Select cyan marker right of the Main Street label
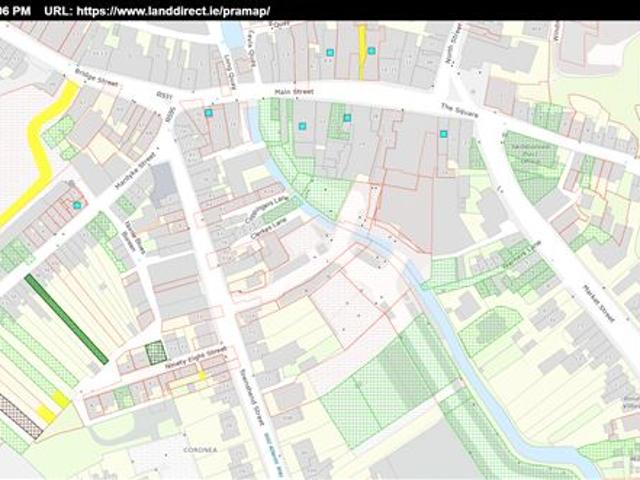The width and height of the screenshot is (640, 480). click(x=347, y=118)
